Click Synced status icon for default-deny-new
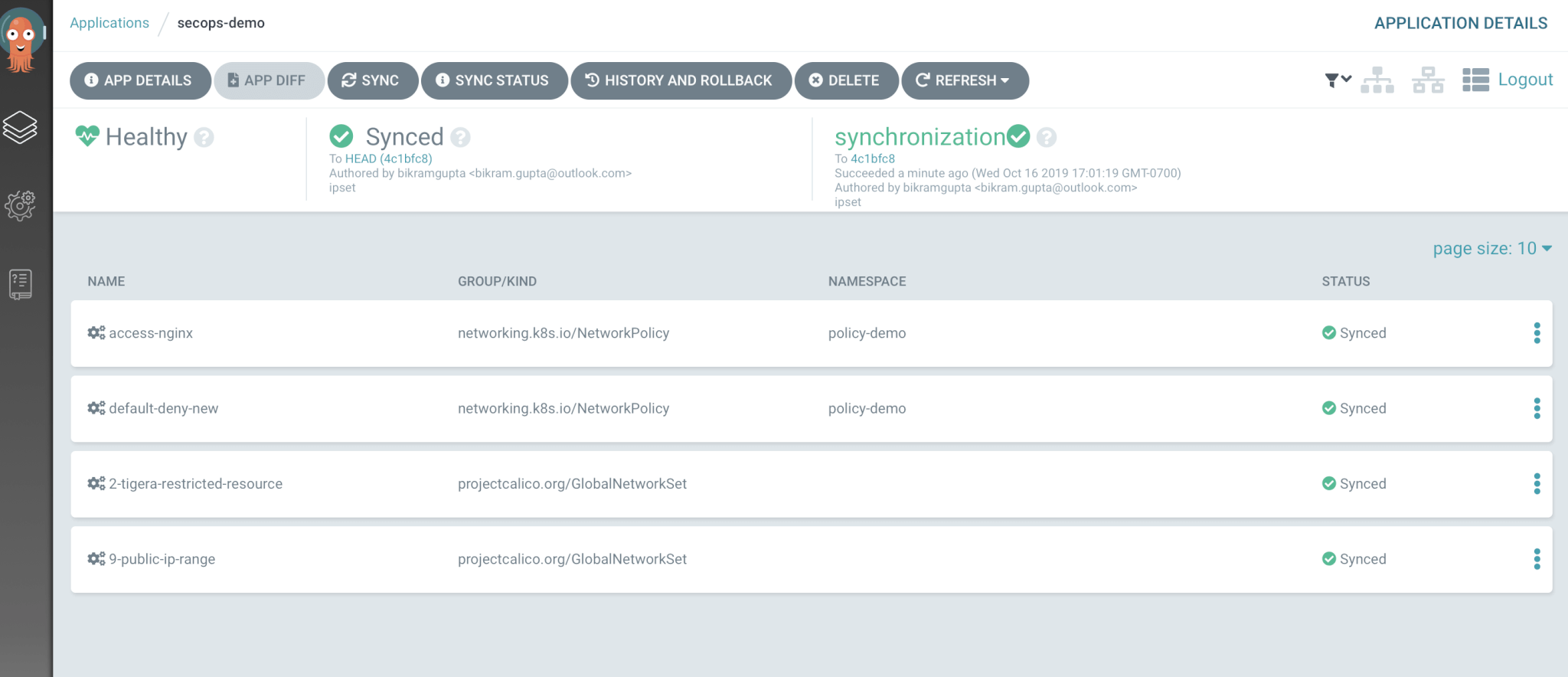 [x=1329, y=408]
